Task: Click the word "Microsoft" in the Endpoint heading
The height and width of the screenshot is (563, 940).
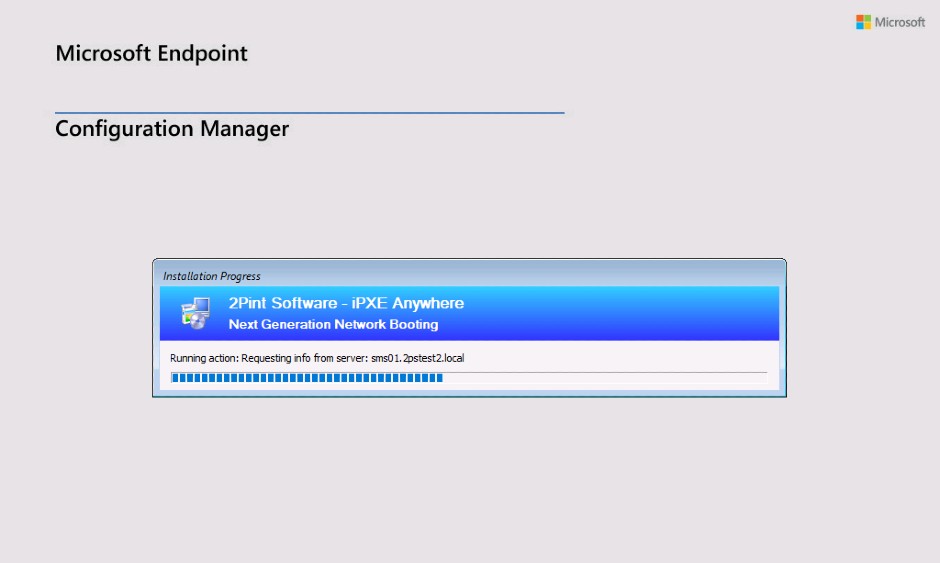Action: pos(103,54)
